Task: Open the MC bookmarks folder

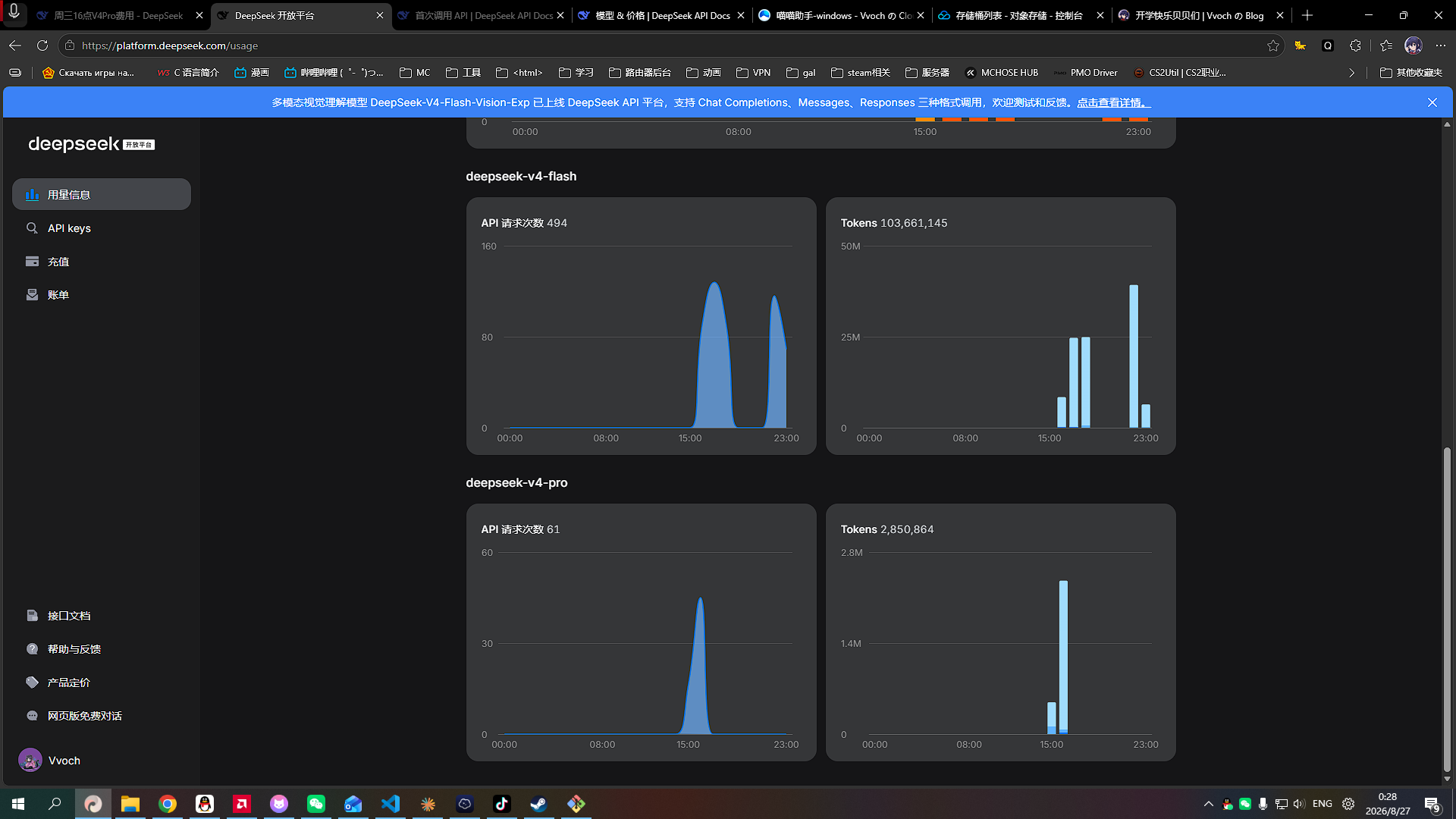Action: (415, 73)
